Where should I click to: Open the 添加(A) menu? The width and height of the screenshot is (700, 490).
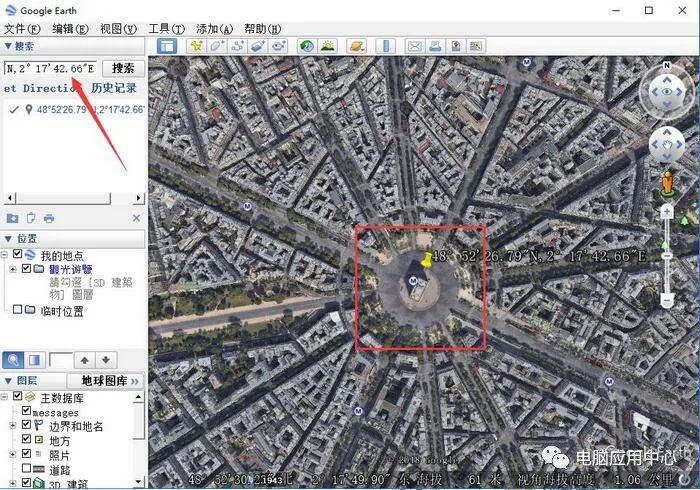215,29
